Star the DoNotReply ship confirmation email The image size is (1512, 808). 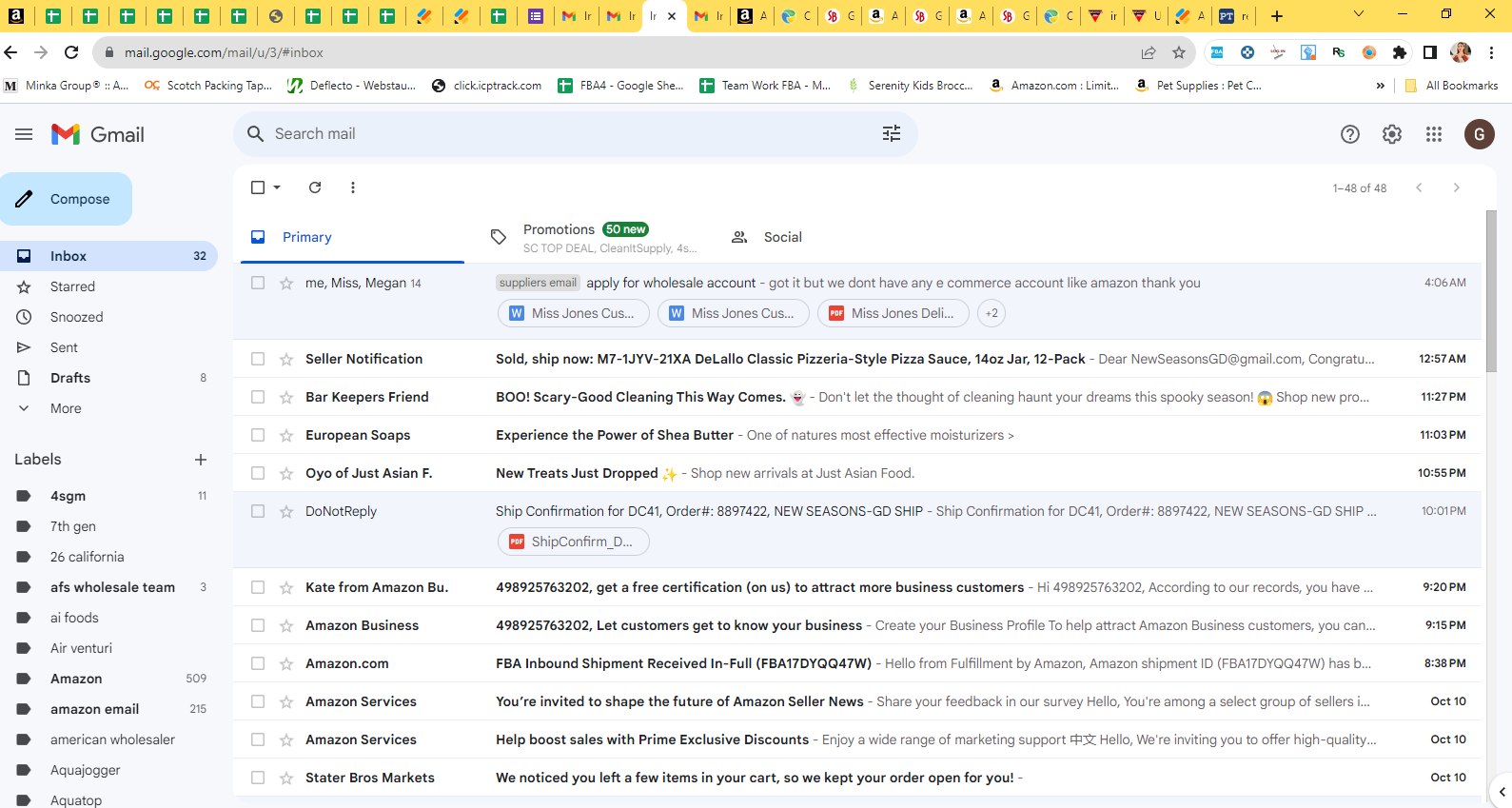(x=286, y=511)
